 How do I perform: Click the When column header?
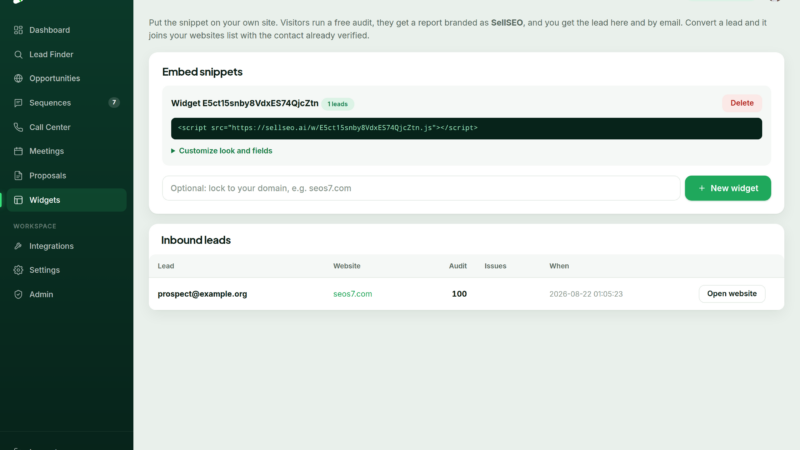click(x=559, y=266)
